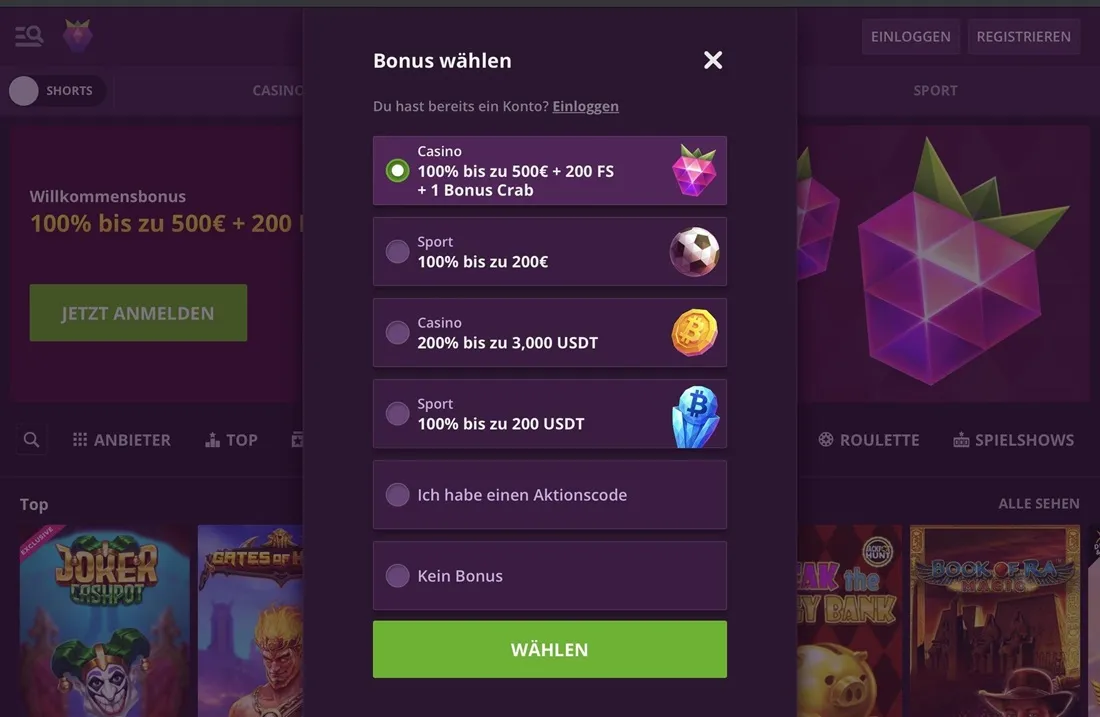Close the Bonus wählen dialog
This screenshot has height=717, width=1100.
[713, 60]
